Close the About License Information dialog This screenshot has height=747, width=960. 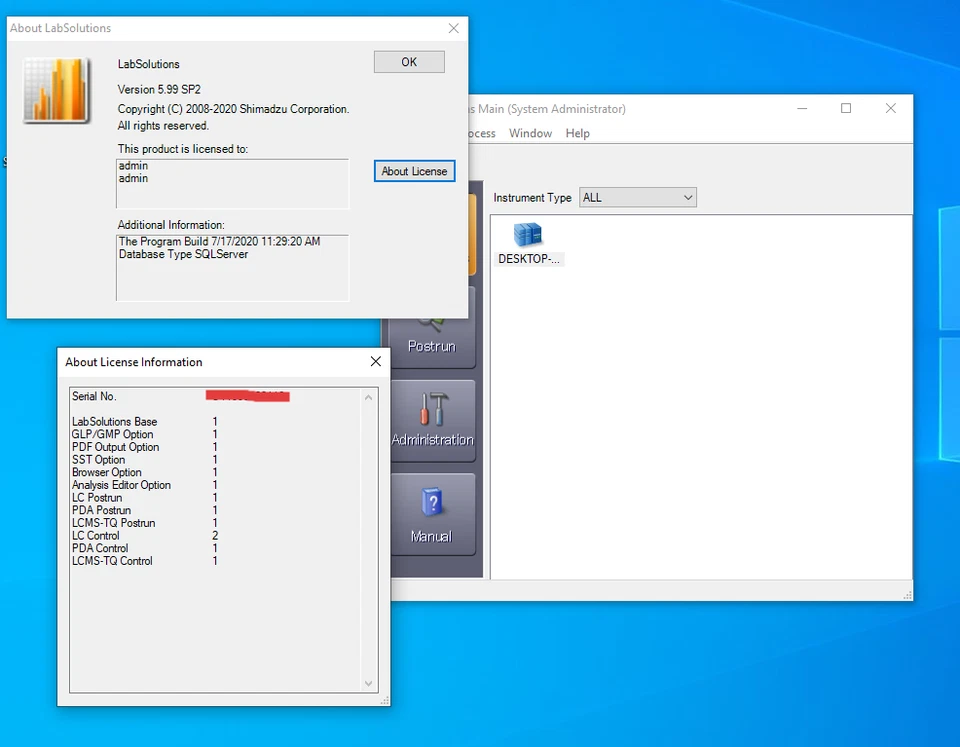click(375, 361)
